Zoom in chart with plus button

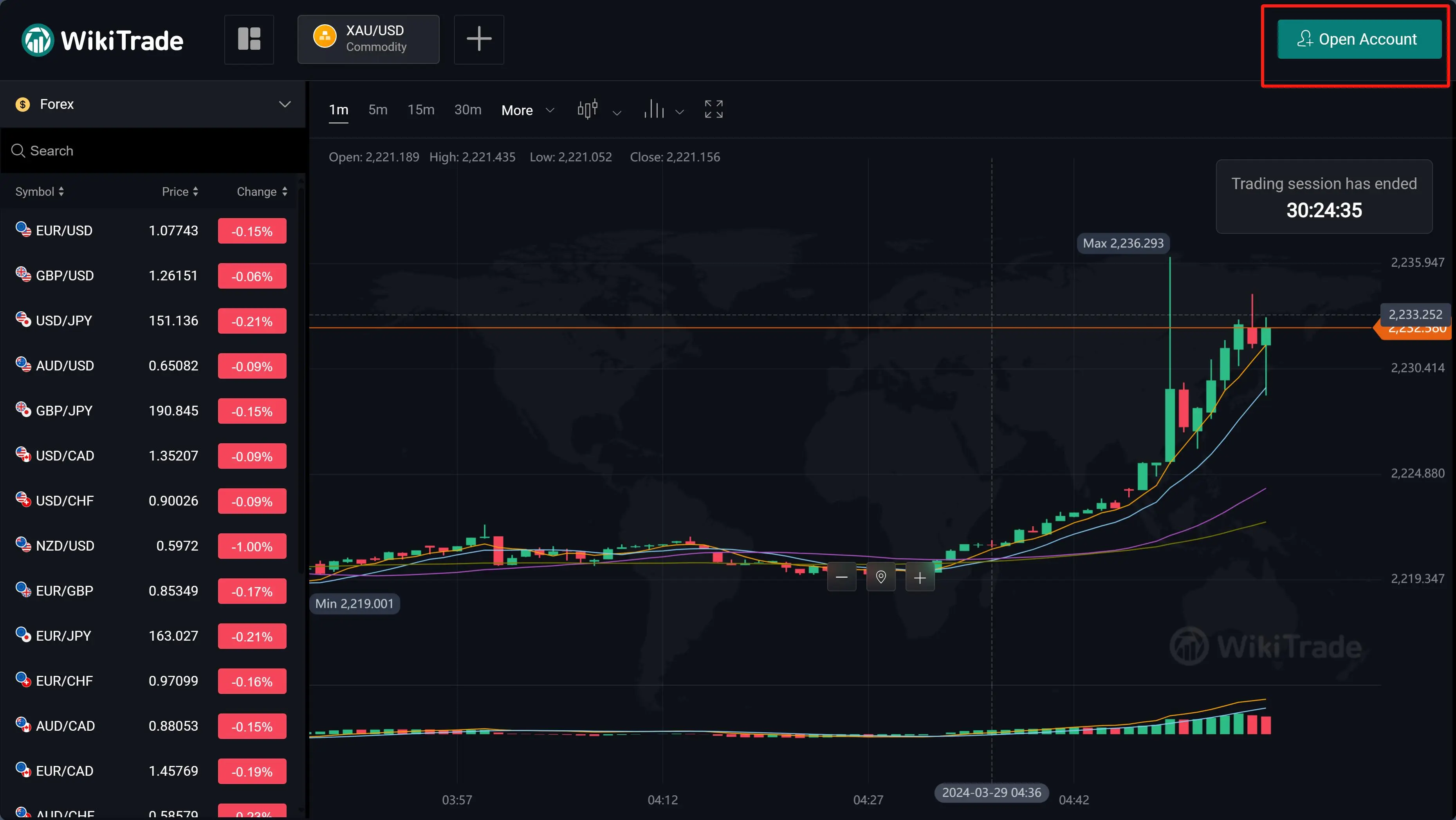[x=920, y=577]
